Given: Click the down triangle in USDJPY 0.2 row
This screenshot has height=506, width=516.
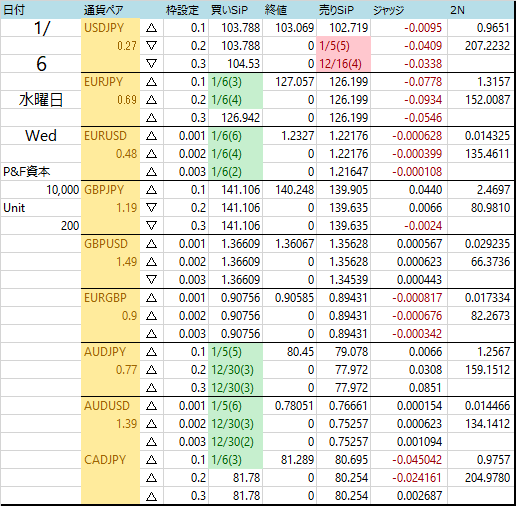Looking at the screenshot, I should [x=151, y=46].
